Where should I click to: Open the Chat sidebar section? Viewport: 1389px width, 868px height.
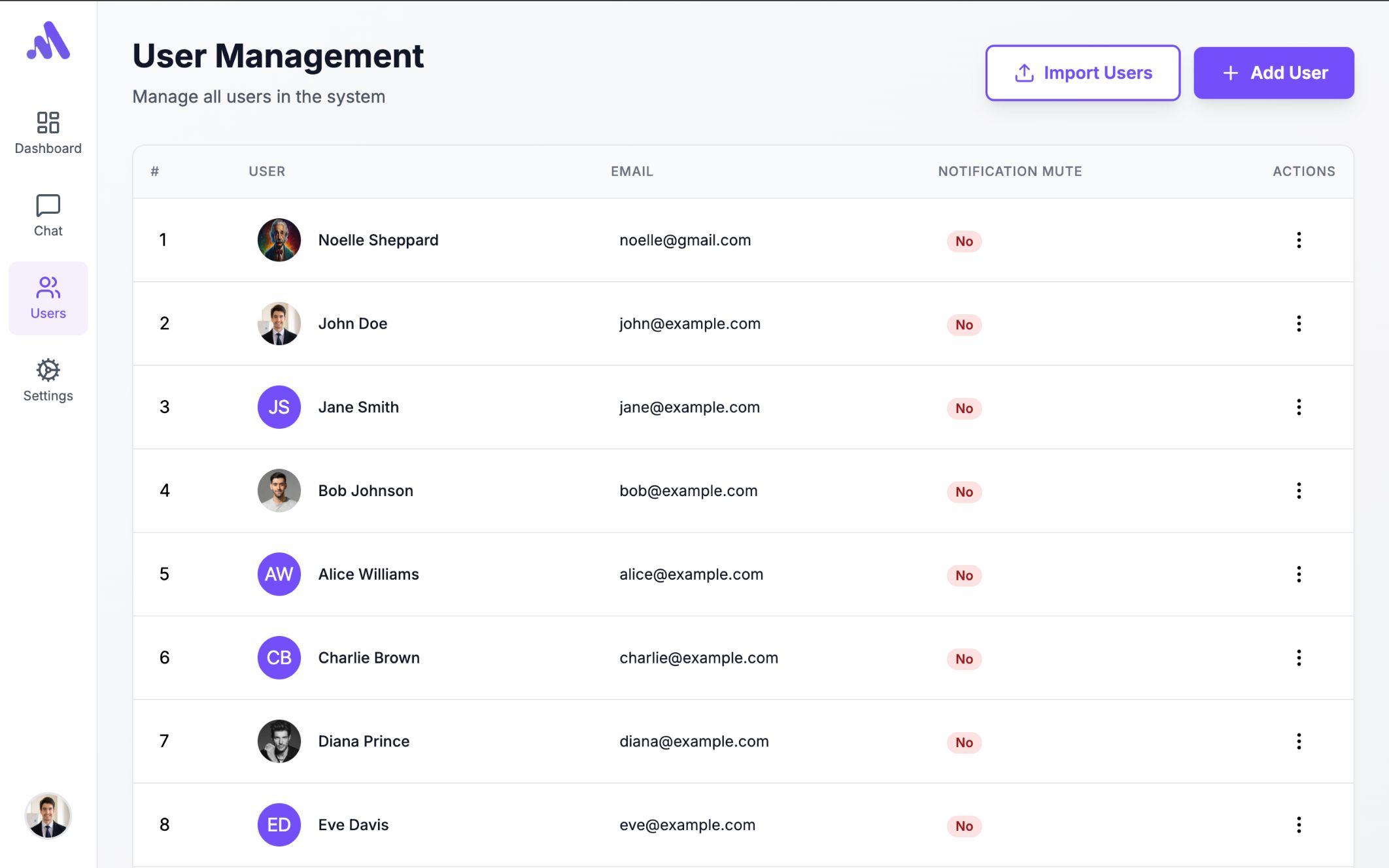(48, 216)
